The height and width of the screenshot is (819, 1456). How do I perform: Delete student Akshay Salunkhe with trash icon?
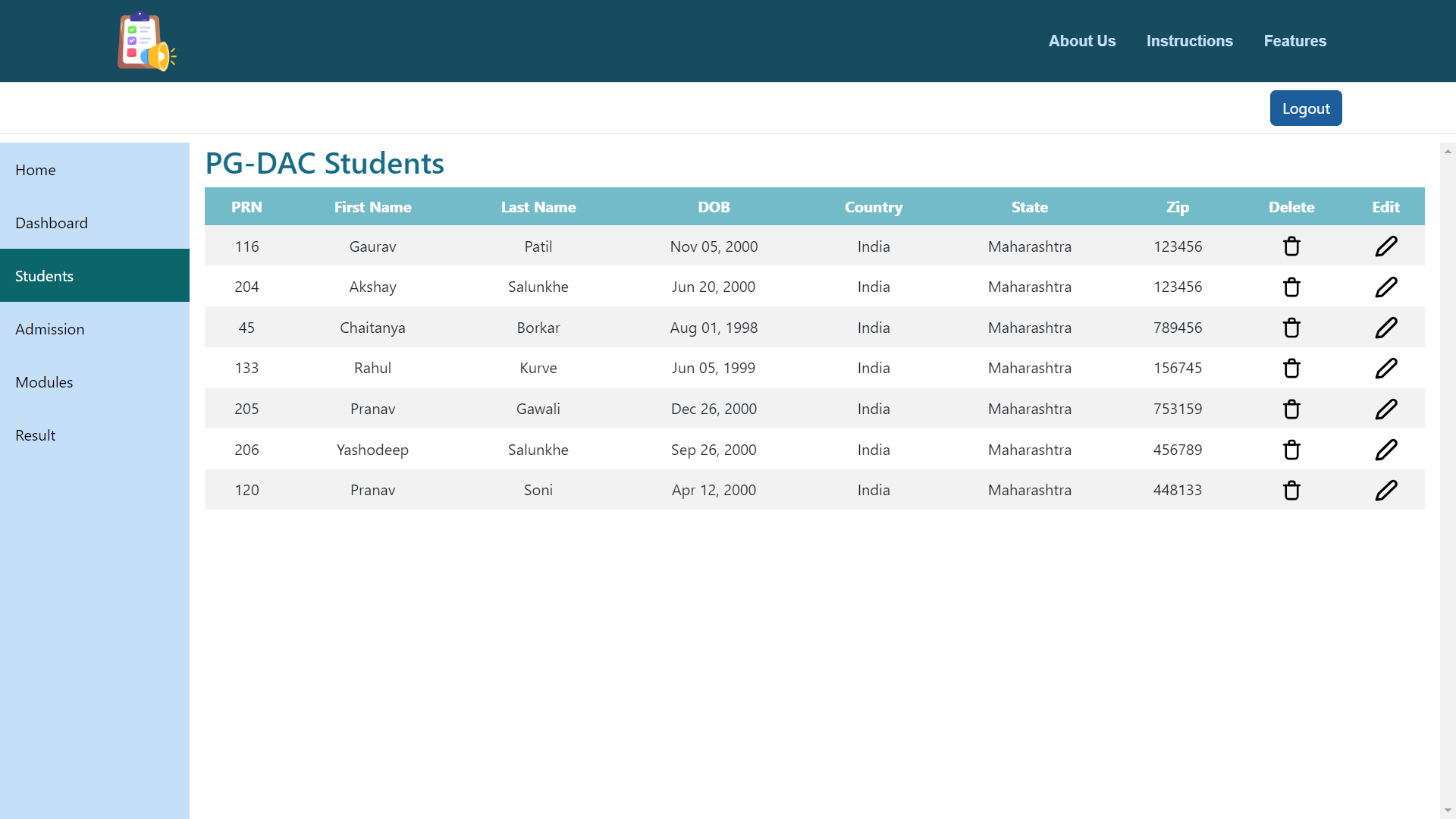1291,287
